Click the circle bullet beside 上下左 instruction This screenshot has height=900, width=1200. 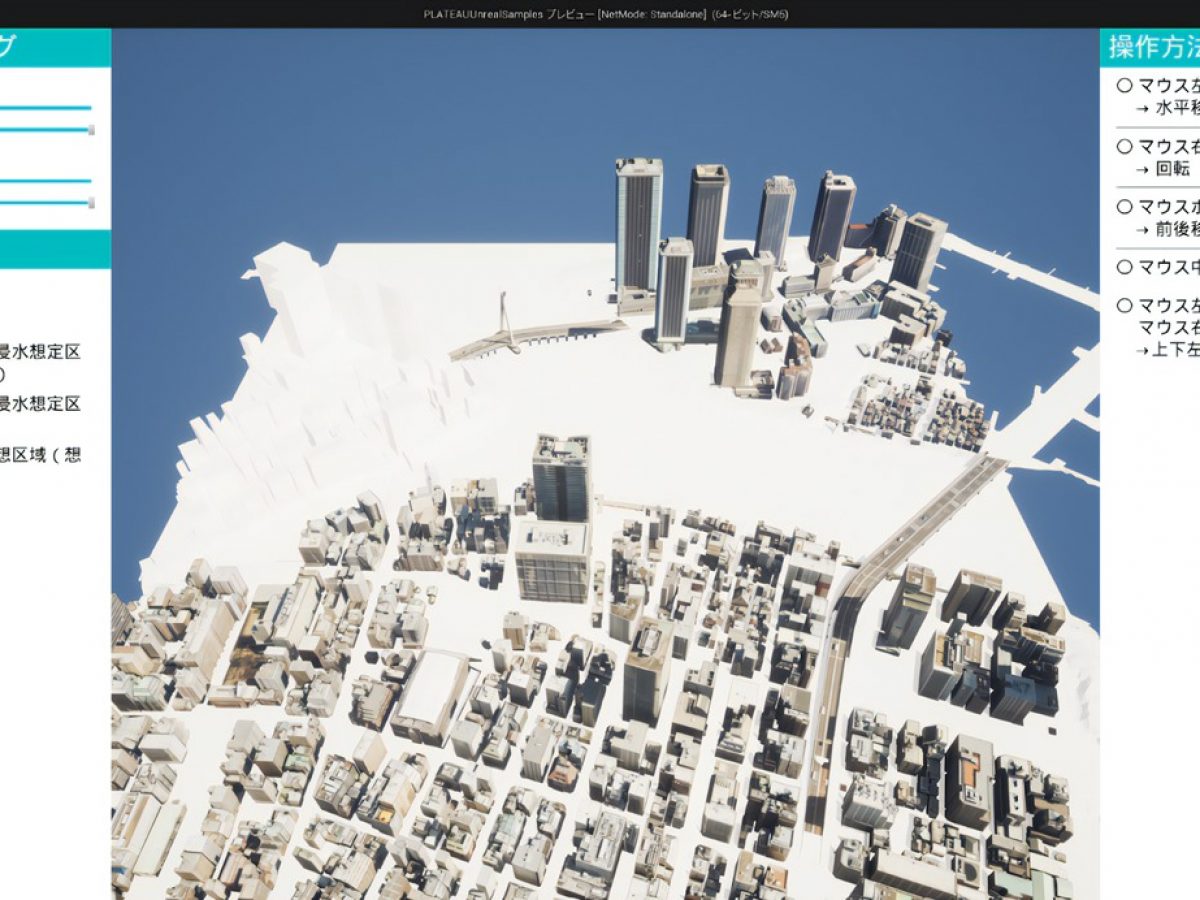(1125, 306)
